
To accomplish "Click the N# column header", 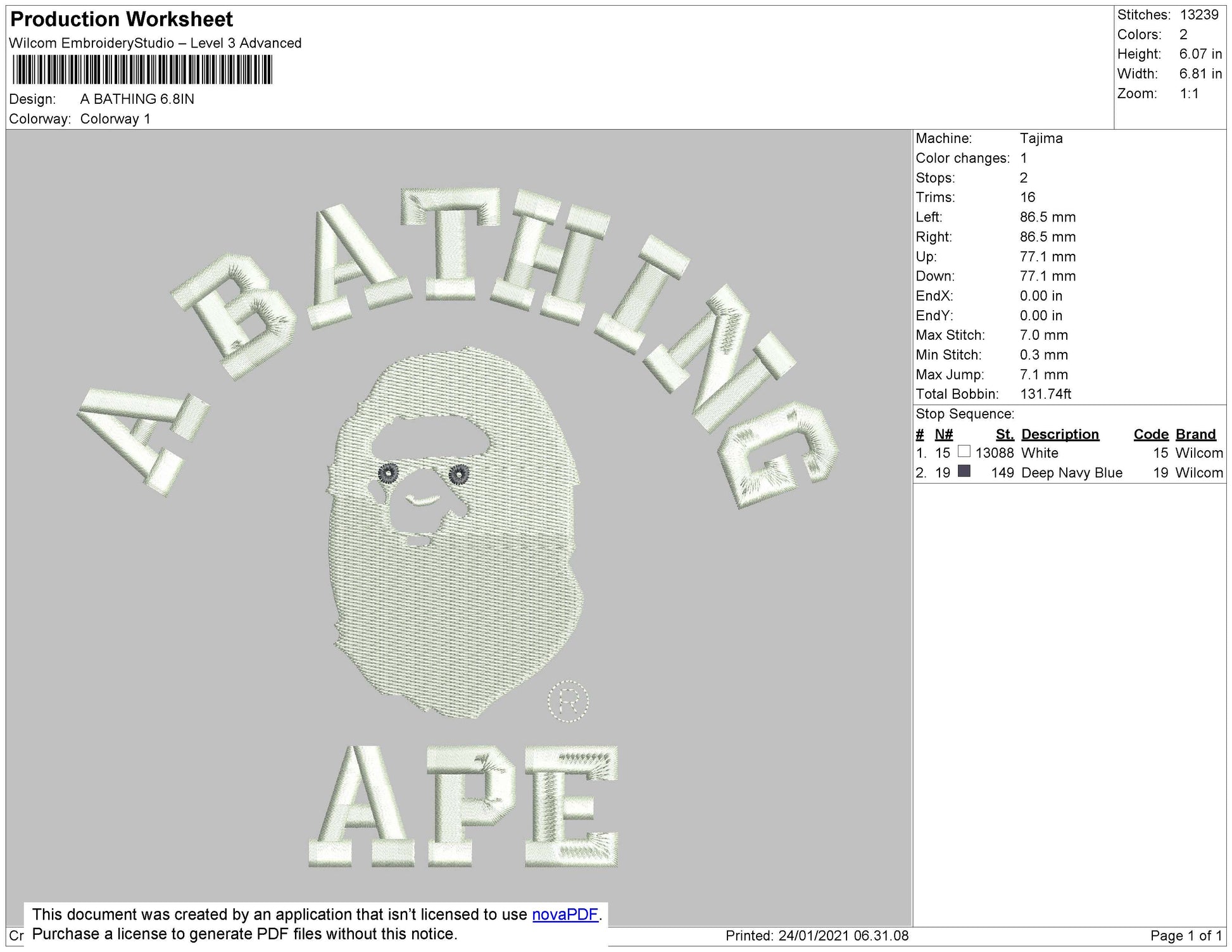I will tap(943, 434).
